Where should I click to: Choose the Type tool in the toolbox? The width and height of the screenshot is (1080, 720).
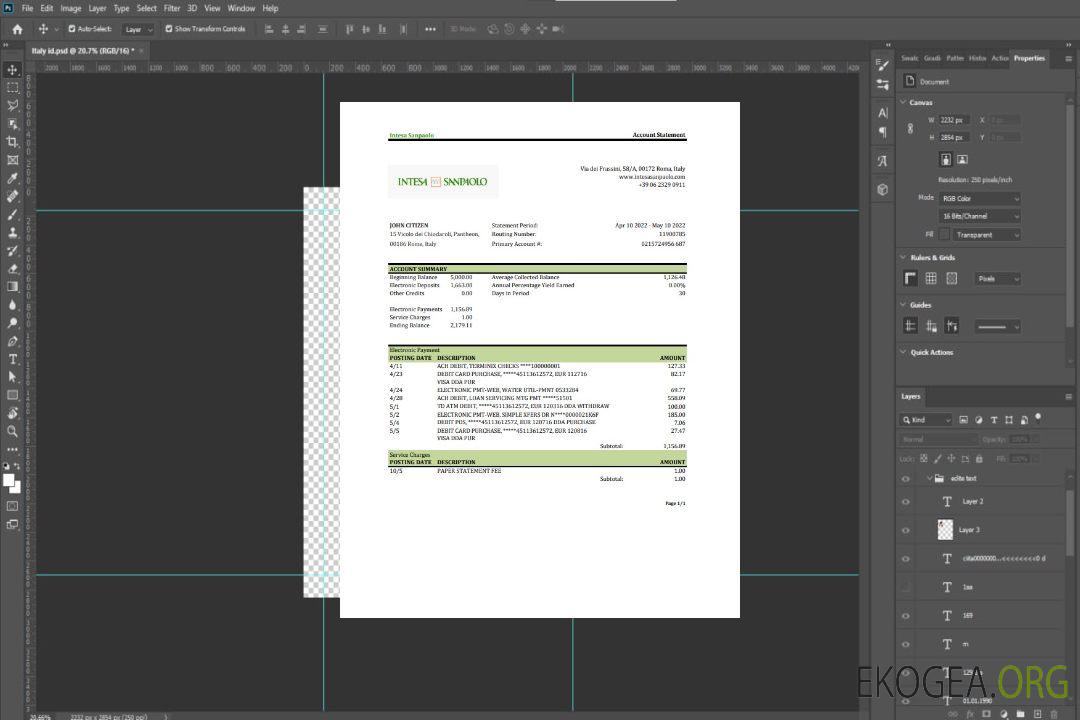(x=13, y=359)
